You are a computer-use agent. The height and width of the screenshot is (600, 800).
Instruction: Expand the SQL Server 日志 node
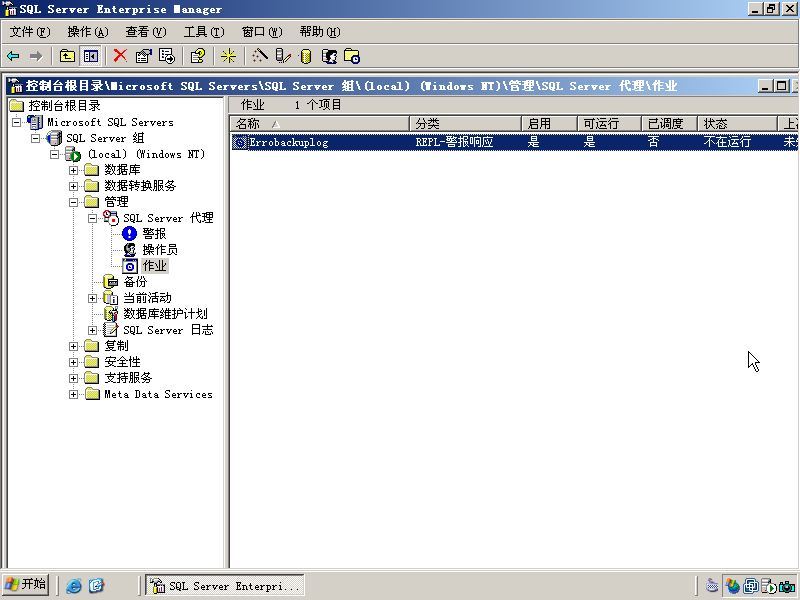pos(92,330)
